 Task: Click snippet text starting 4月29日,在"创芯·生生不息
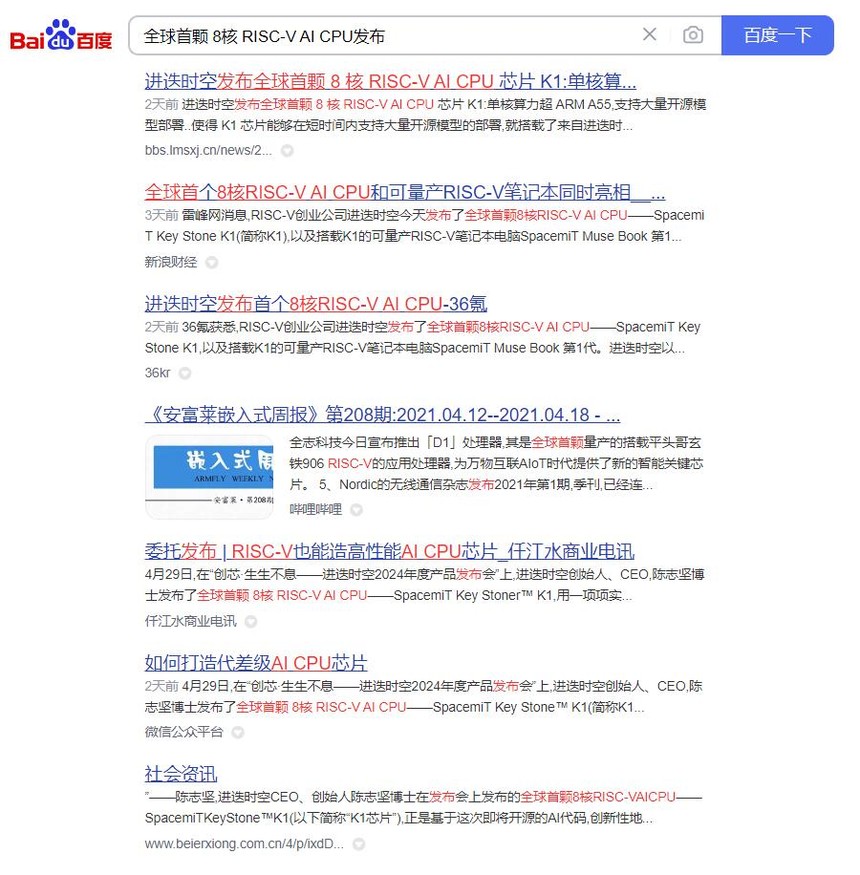(424, 585)
